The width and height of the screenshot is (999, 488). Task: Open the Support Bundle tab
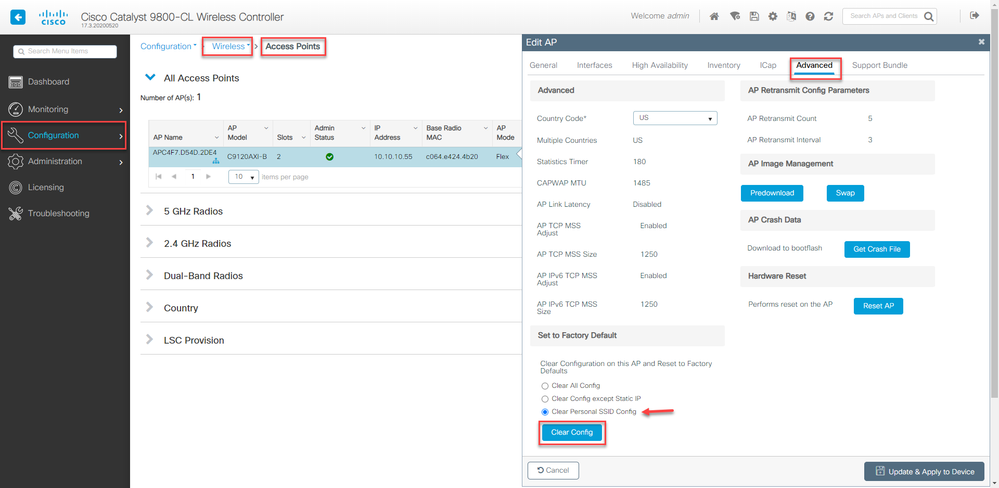point(880,65)
